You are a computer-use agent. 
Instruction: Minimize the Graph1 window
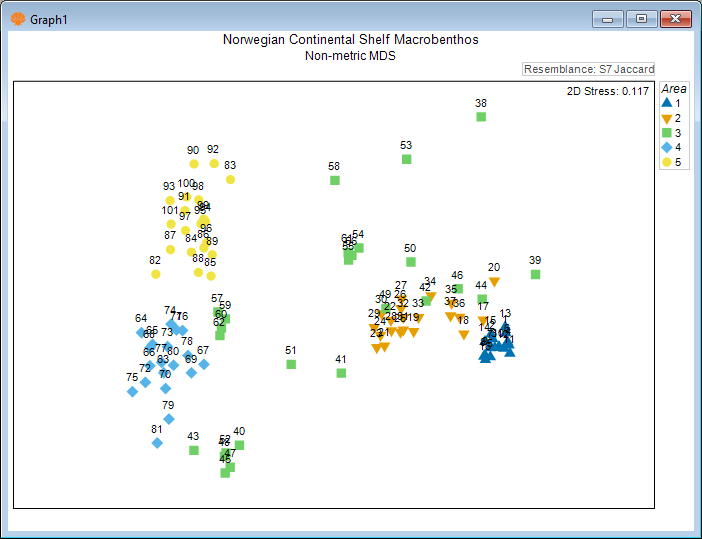click(608, 19)
